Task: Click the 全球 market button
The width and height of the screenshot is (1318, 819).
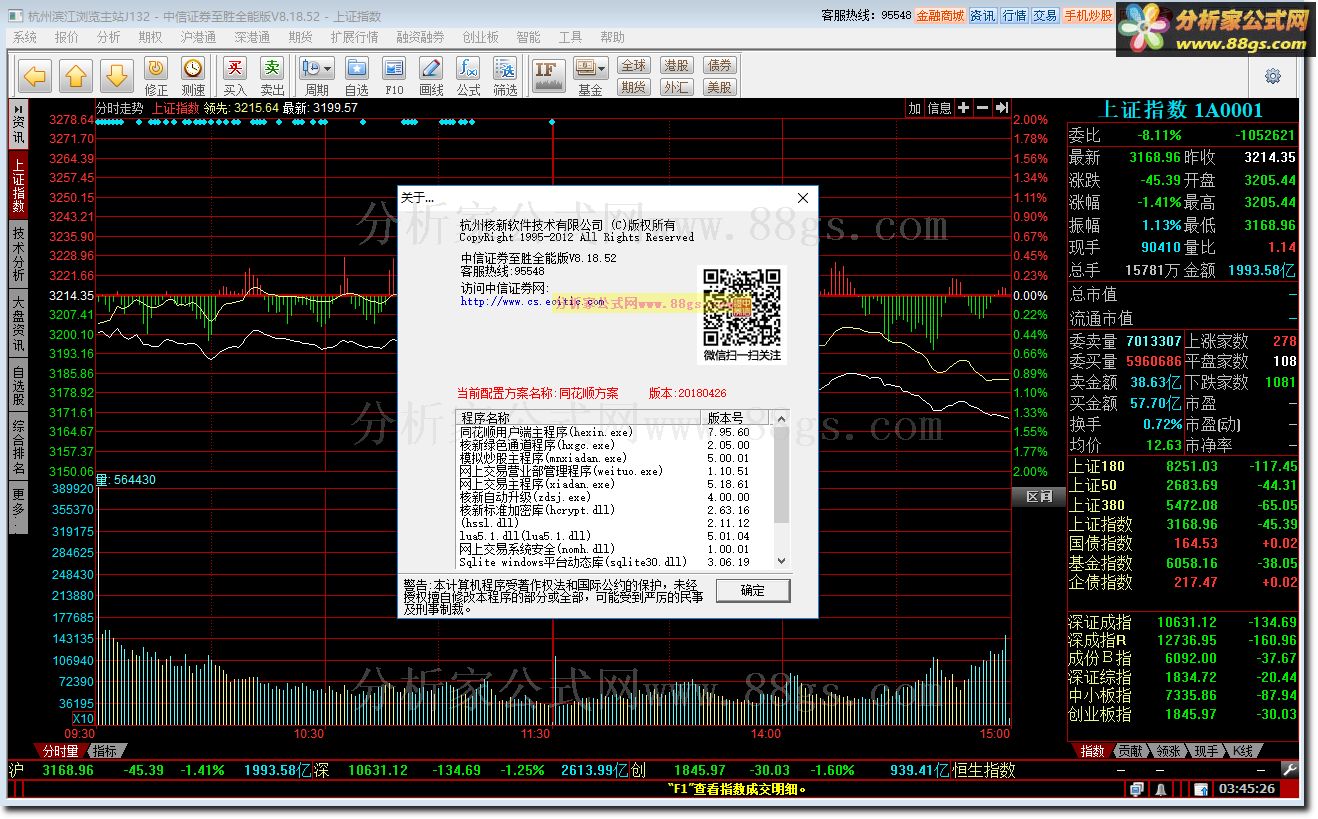Action: 633,66
